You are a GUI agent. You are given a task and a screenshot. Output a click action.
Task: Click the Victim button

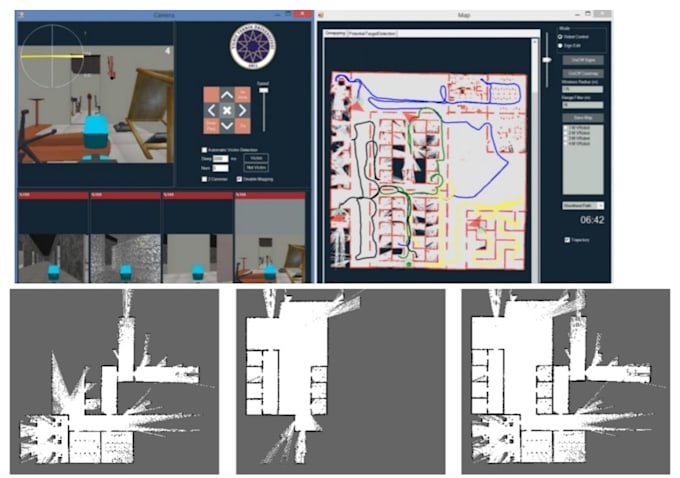256,158
